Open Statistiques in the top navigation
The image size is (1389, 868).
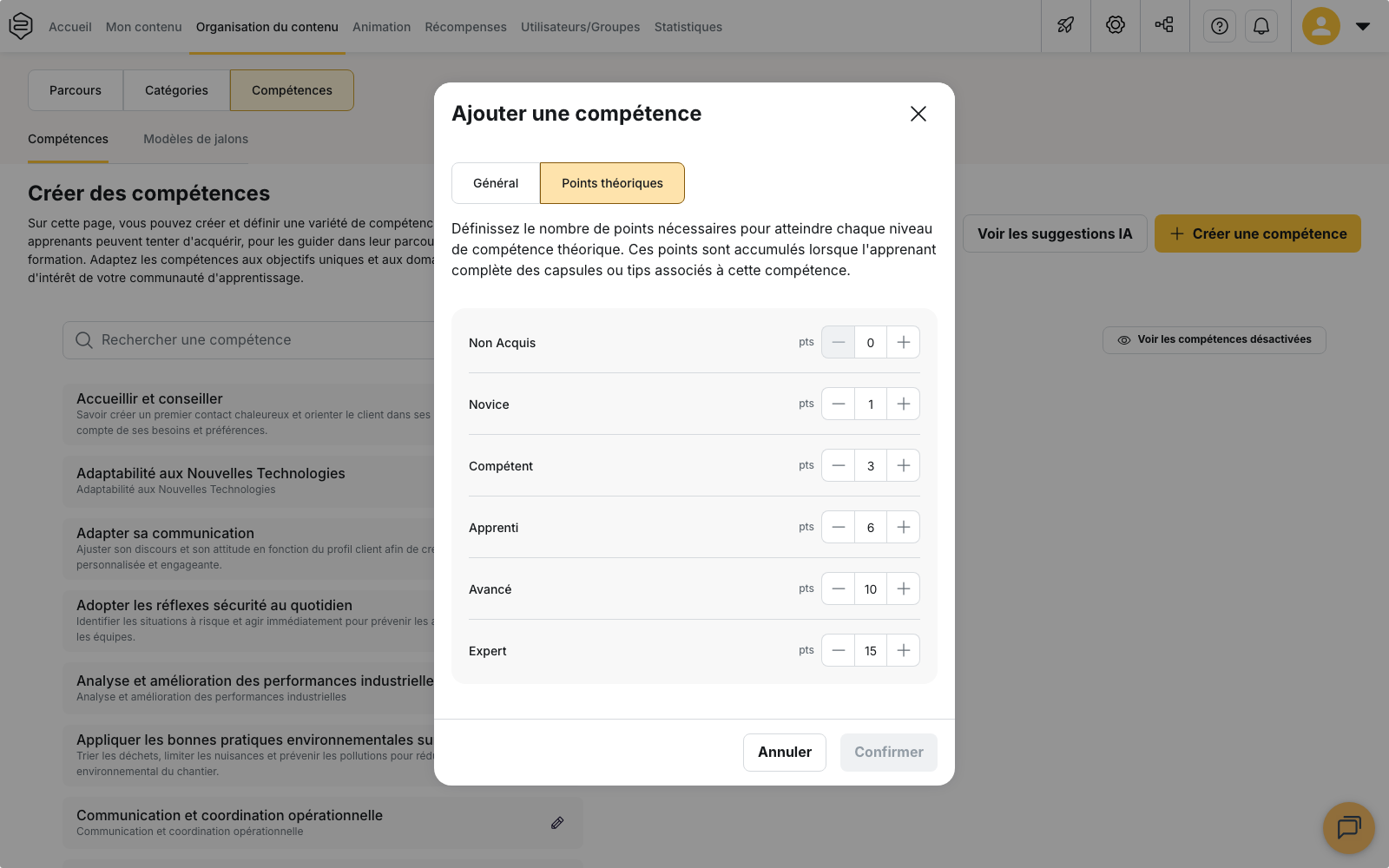(x=688, y=27)
